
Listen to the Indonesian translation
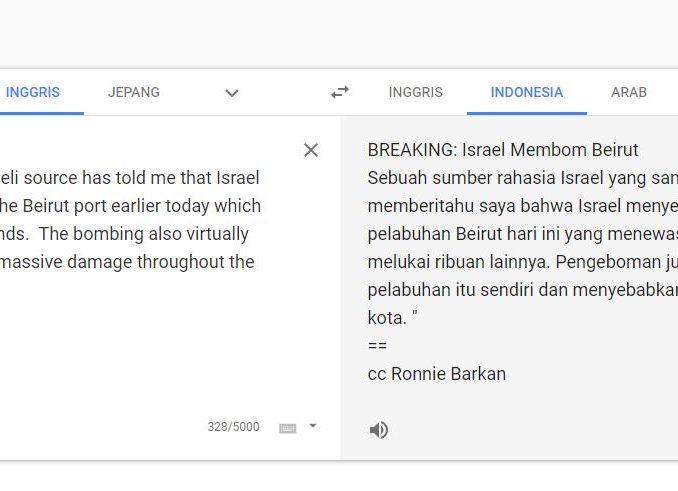pos(378,430)
